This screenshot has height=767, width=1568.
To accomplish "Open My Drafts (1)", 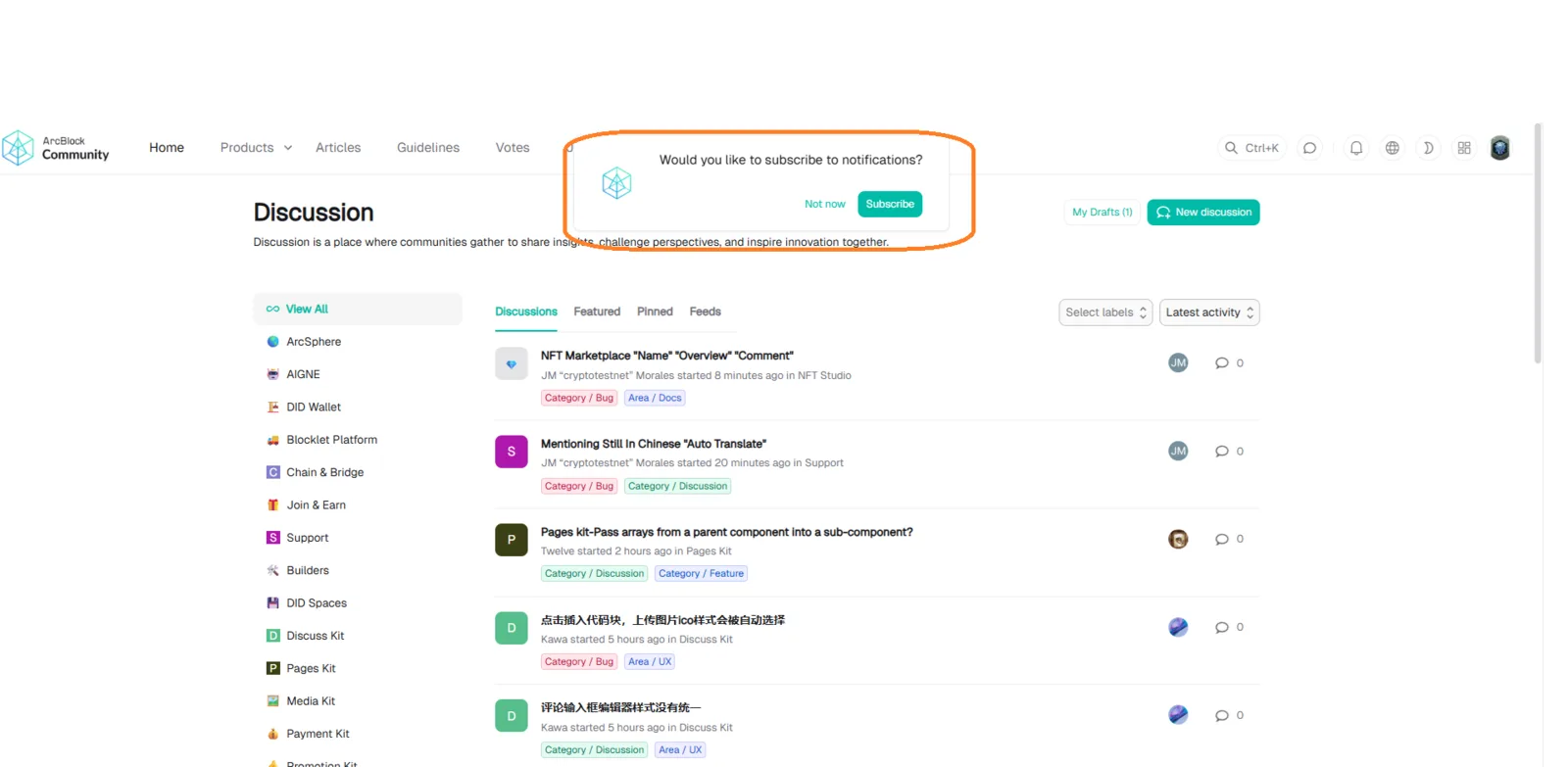I will tap(1102, 213).
